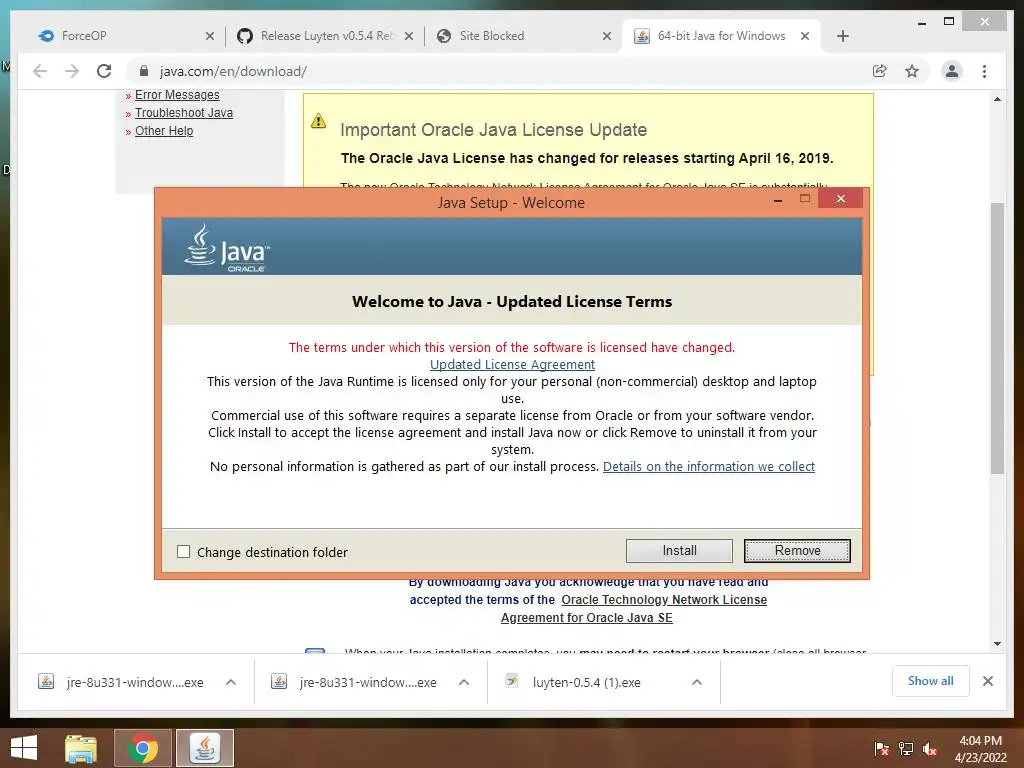Image resolution: width=1024 pixels, height=768 pixels.
Task: Open Oracle Technology Network License link
Action: pos(664,600)
